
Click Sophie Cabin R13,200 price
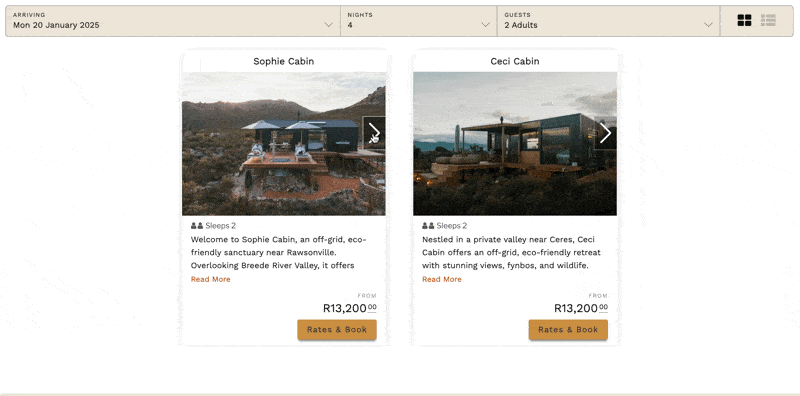point(350,308)
